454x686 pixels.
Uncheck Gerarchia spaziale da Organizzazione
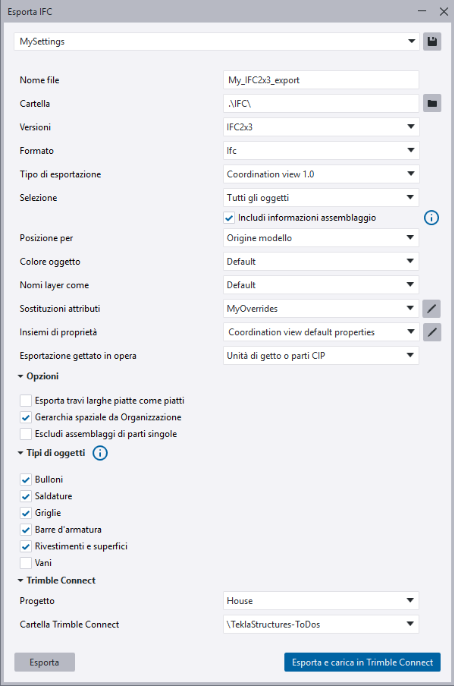click(x=26, y=417)
